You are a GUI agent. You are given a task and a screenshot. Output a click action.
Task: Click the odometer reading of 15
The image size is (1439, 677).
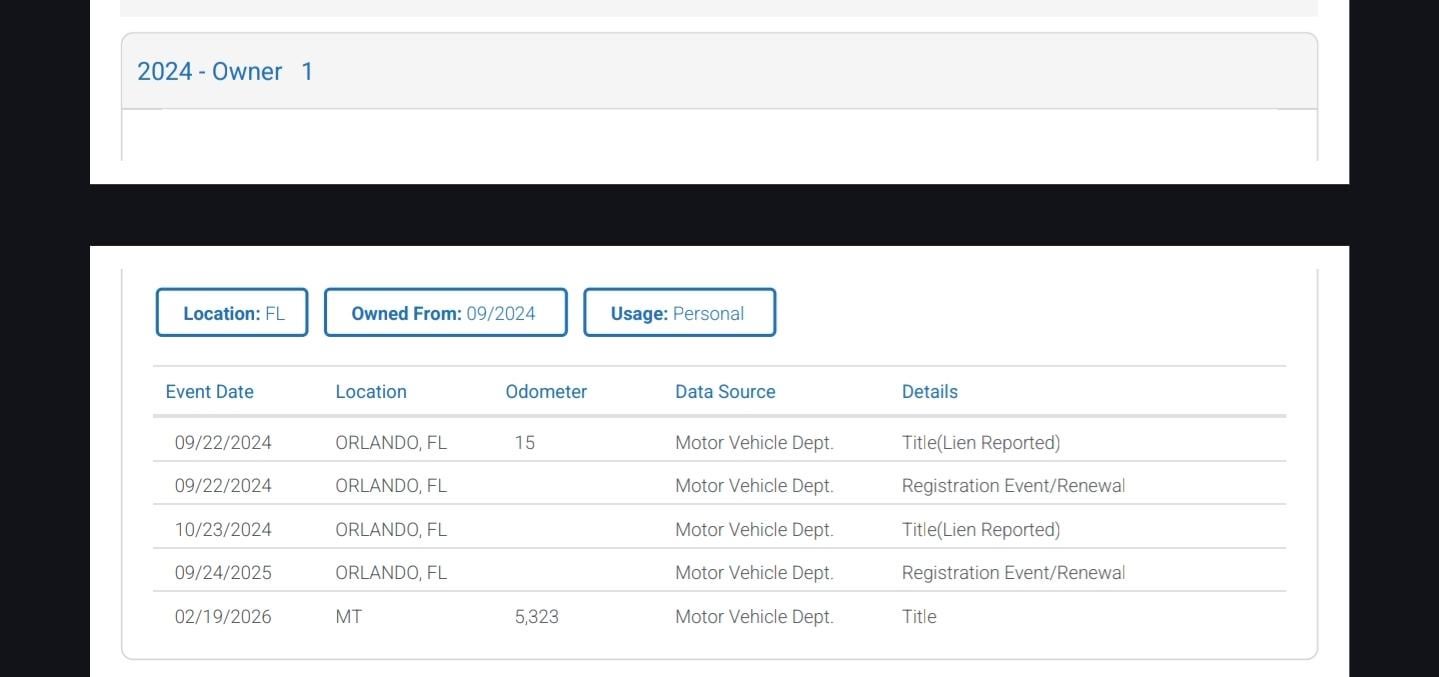525,443
